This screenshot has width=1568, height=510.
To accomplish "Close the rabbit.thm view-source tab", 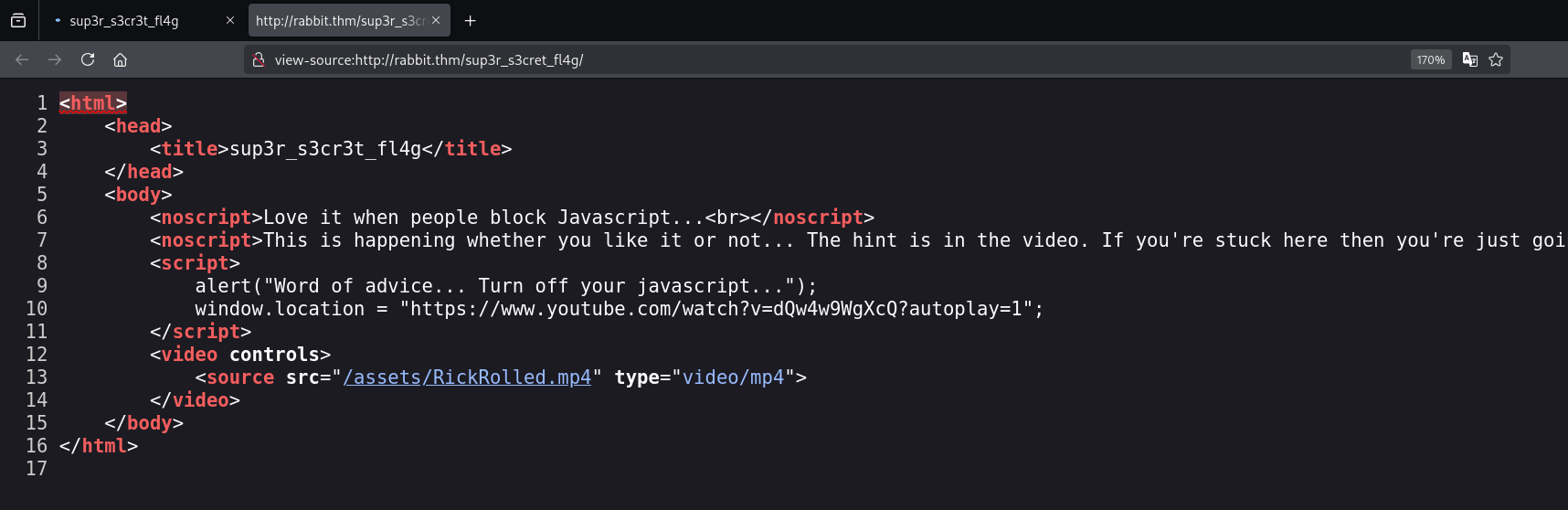I will click(x=436, y=20).
